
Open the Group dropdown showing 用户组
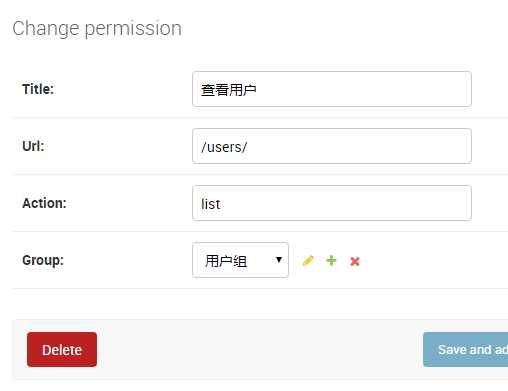click(x=240, y=260)
